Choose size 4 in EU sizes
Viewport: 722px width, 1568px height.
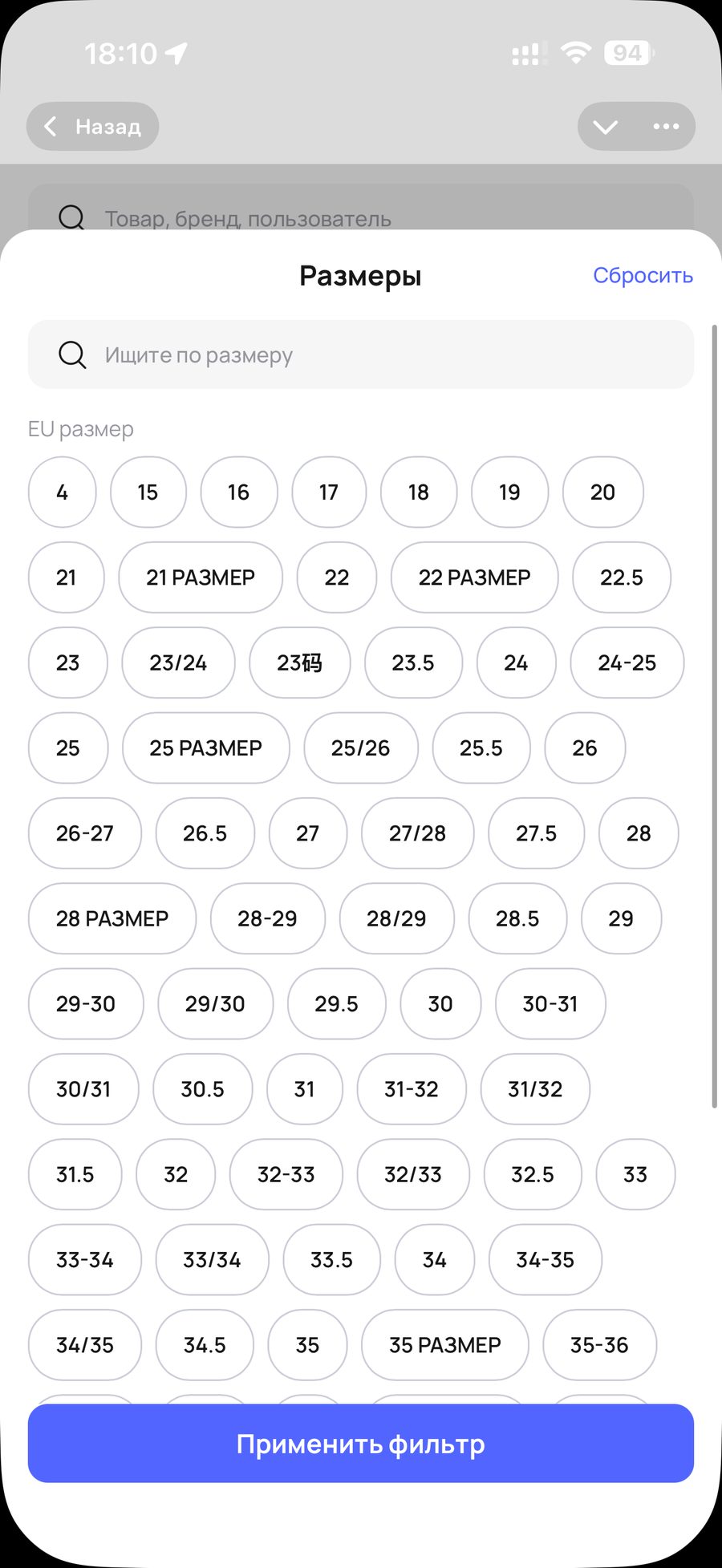(63, 492)
